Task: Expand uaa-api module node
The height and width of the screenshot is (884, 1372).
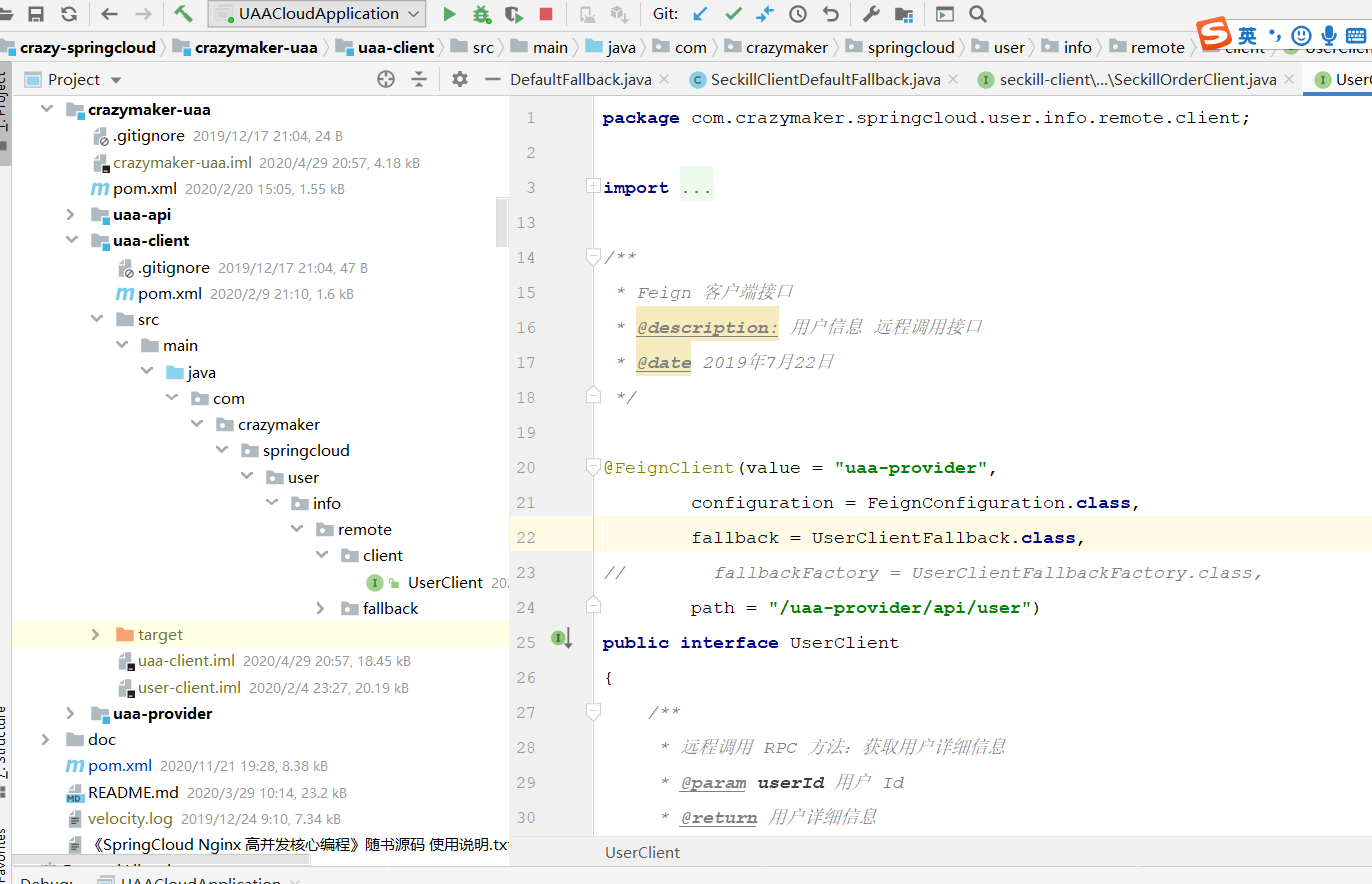Action: click(x=71, y=214)
